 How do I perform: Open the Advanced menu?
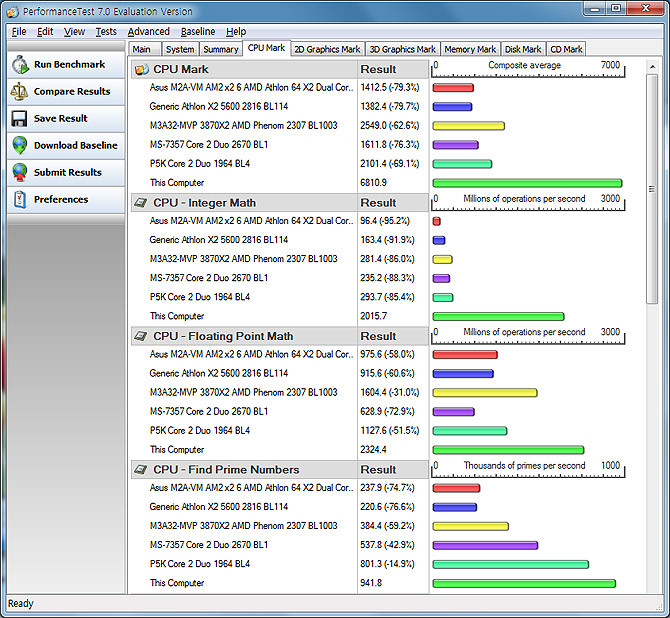[148, 32]
